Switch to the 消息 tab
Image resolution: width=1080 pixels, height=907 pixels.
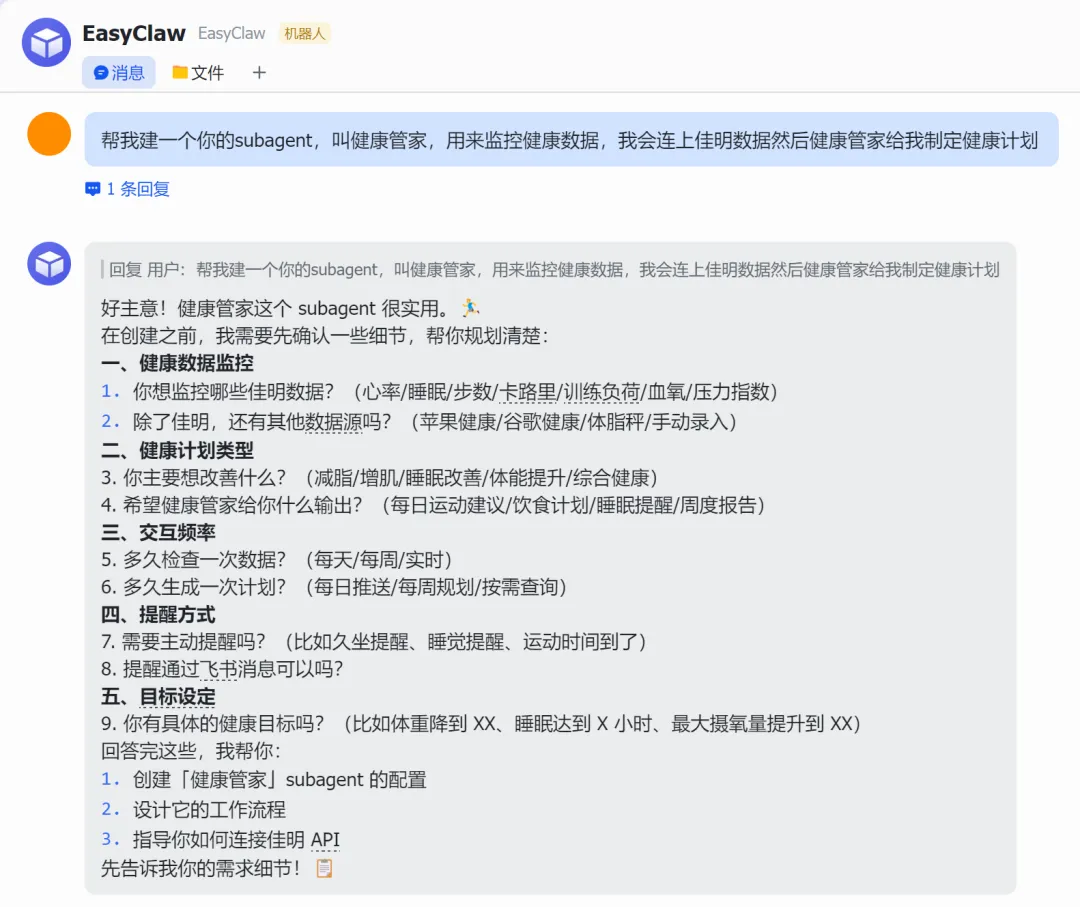119,72
